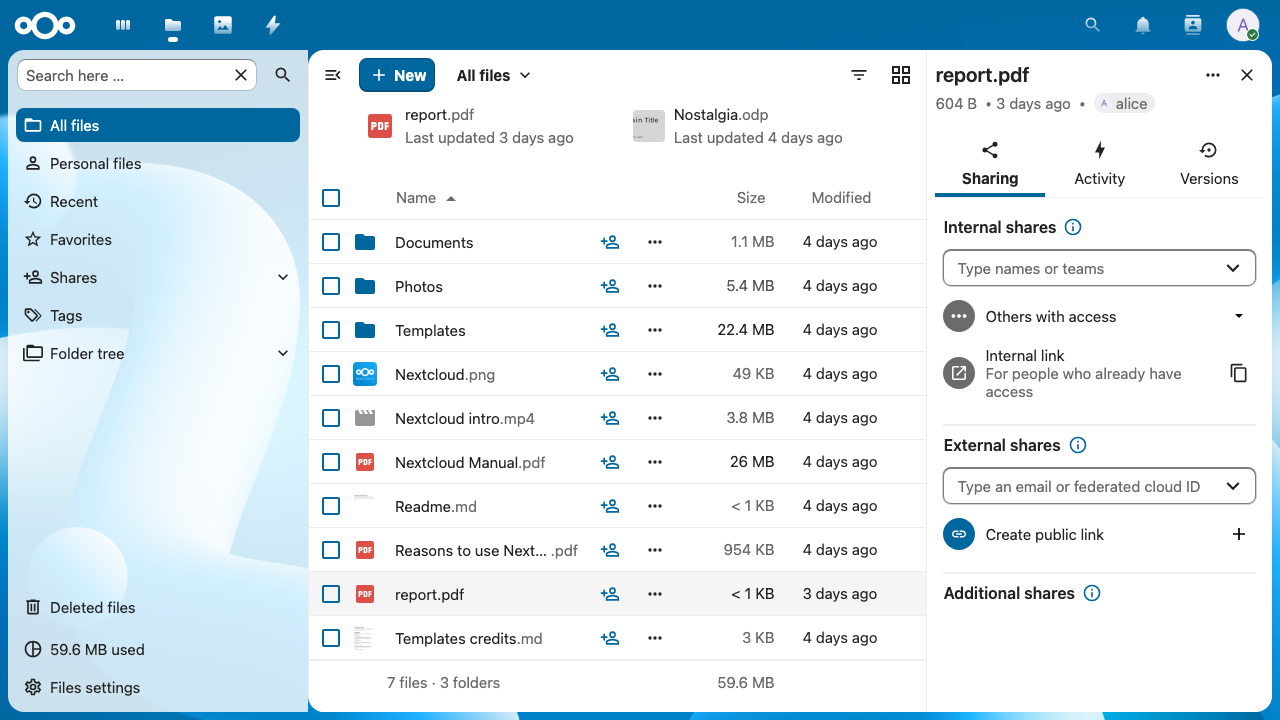Viewport: 1280px width, 720px height.
Task: Expand the Shares navigation section
Action: pos(283,277)
